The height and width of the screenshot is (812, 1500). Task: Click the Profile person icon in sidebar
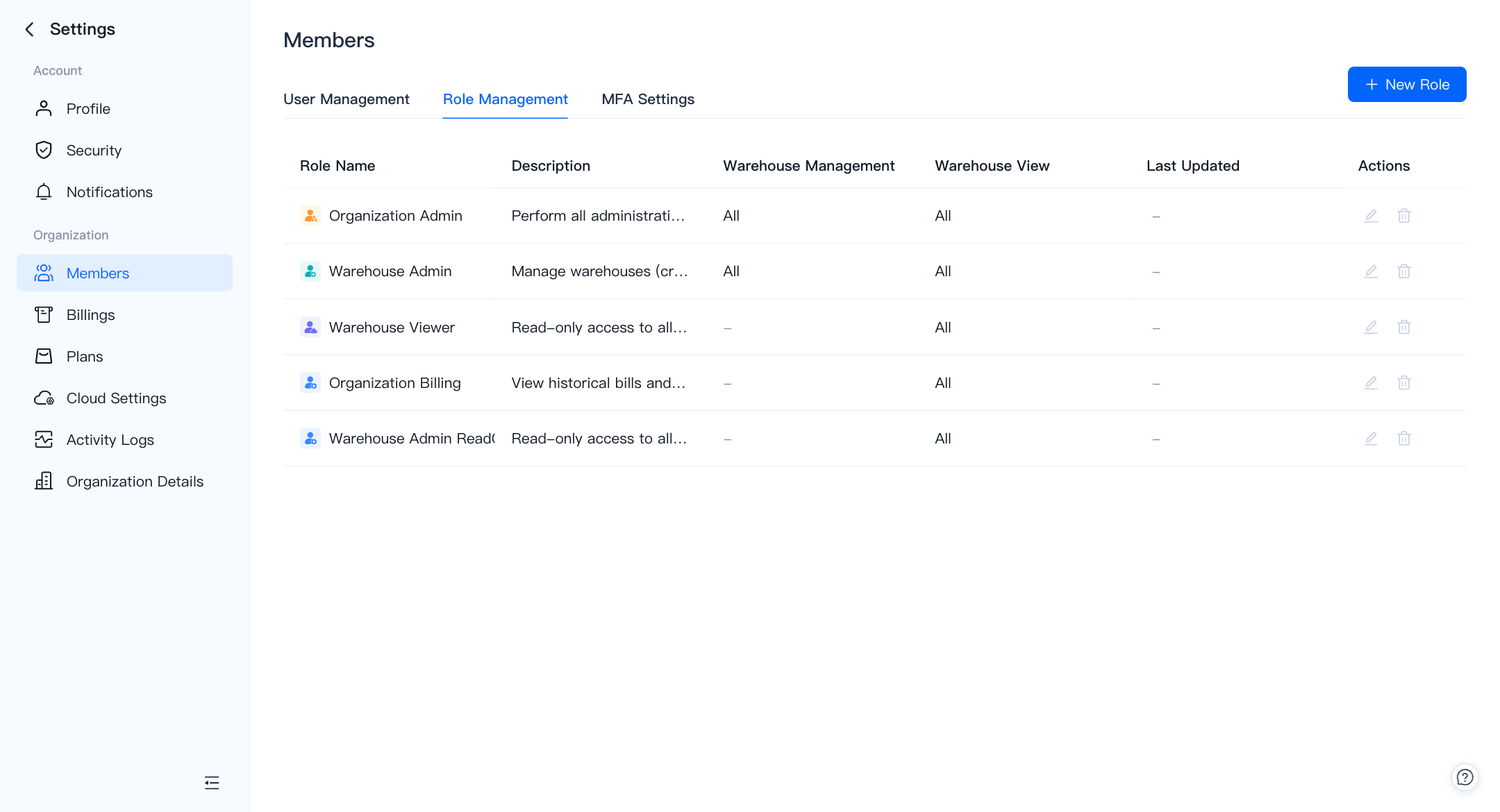tap(44, 108)
